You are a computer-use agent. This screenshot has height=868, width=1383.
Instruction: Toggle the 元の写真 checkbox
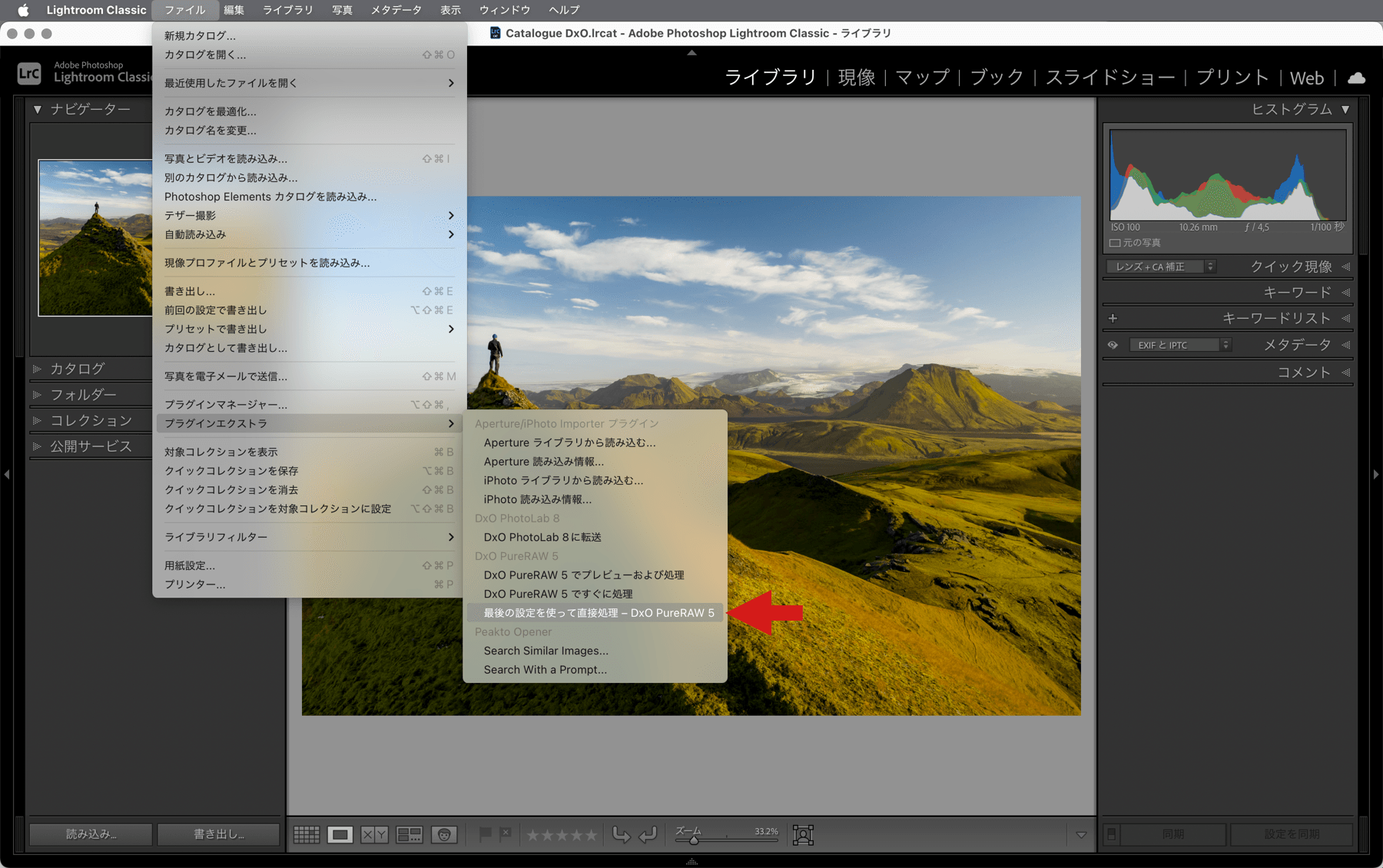tap(1115, 243)
